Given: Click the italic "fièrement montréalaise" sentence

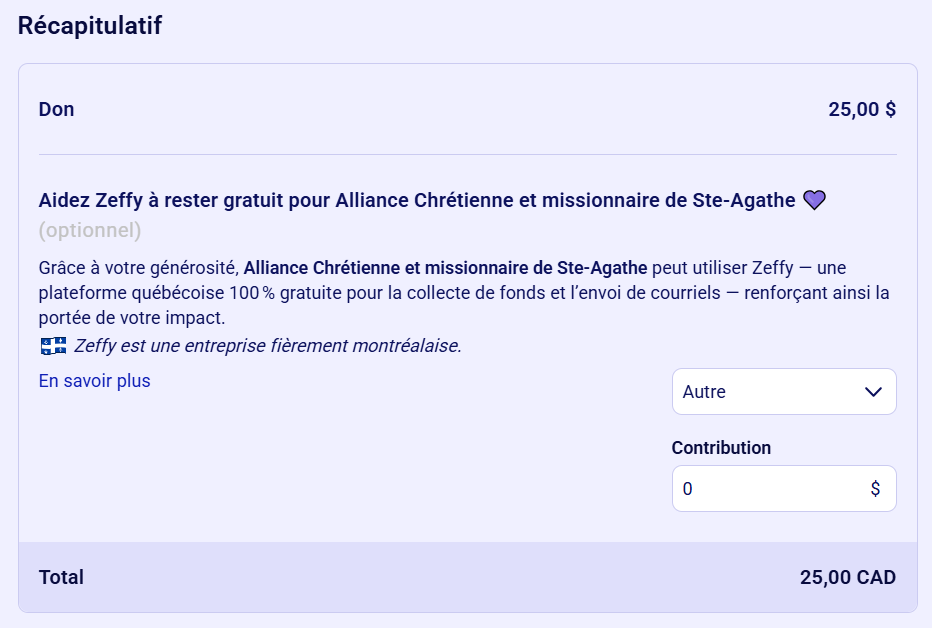Looking at the screenshot, I should [x=268, y=346].
